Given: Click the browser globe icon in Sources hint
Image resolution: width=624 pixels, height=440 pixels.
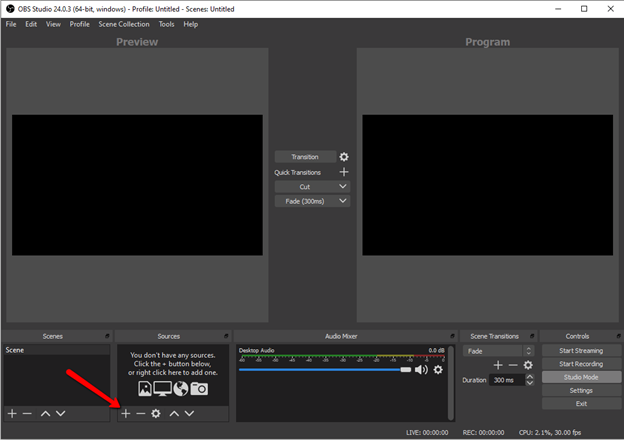Looking at the screenshot, I should coord(181,389).
